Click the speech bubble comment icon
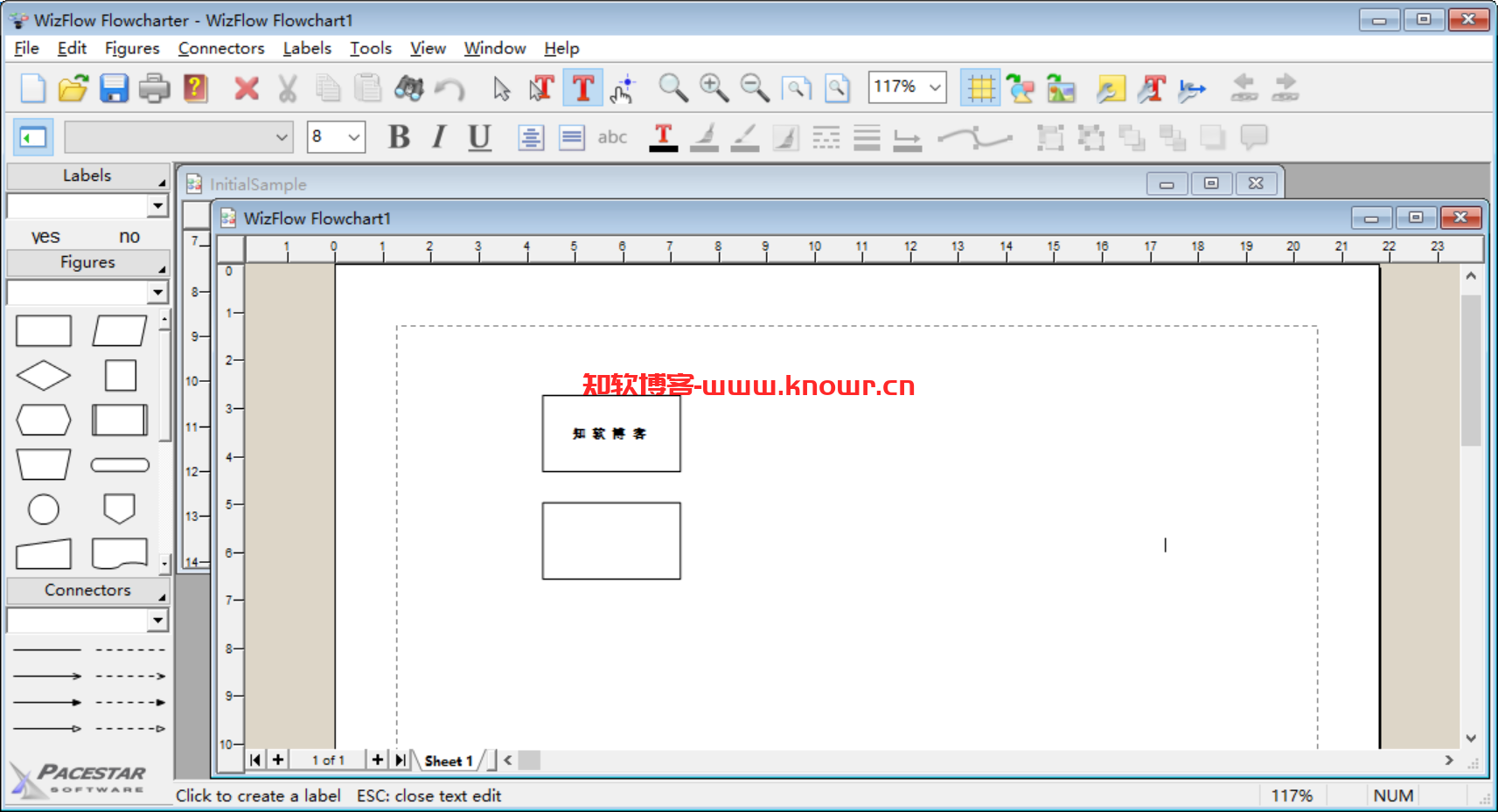The image size is (1498, 812). (x=1254, y=137)
